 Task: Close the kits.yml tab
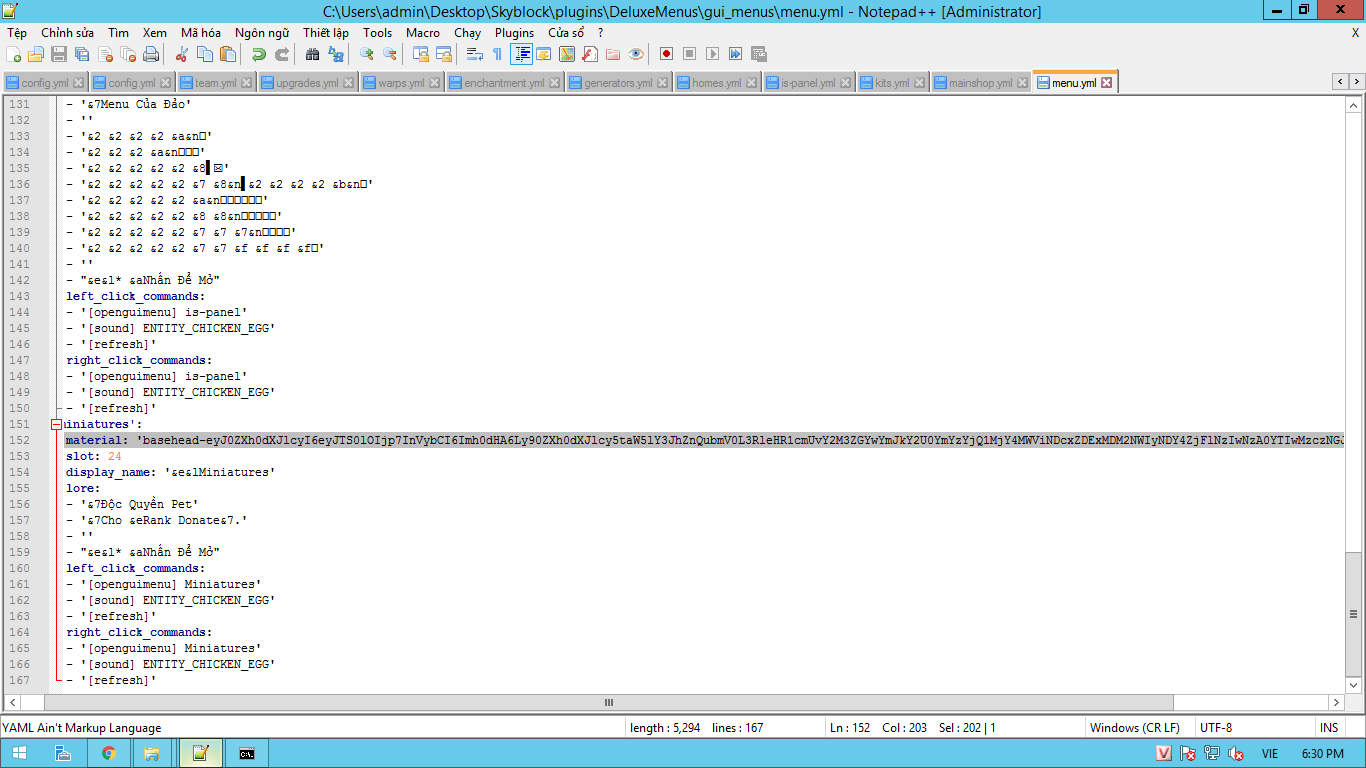point(920,83)
